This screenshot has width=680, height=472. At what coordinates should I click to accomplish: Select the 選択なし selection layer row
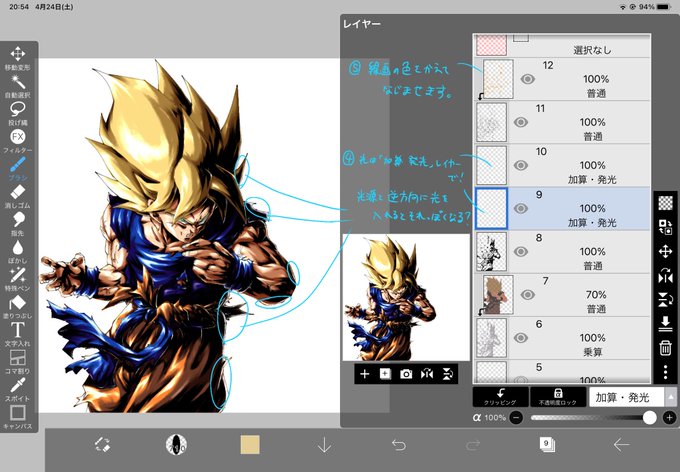562,46
